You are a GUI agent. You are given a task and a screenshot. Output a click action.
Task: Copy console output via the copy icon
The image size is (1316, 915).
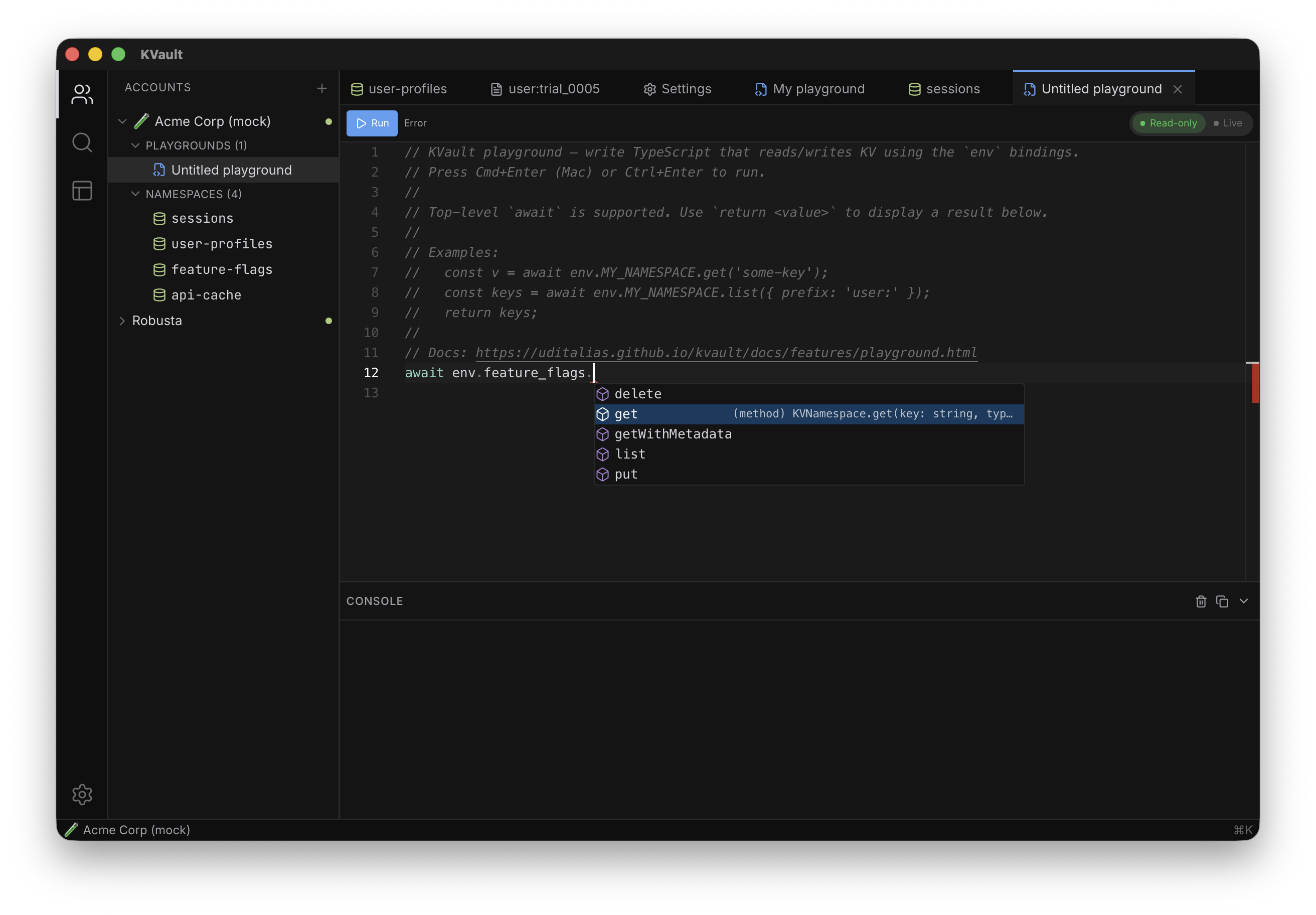tap(1223, 601)
